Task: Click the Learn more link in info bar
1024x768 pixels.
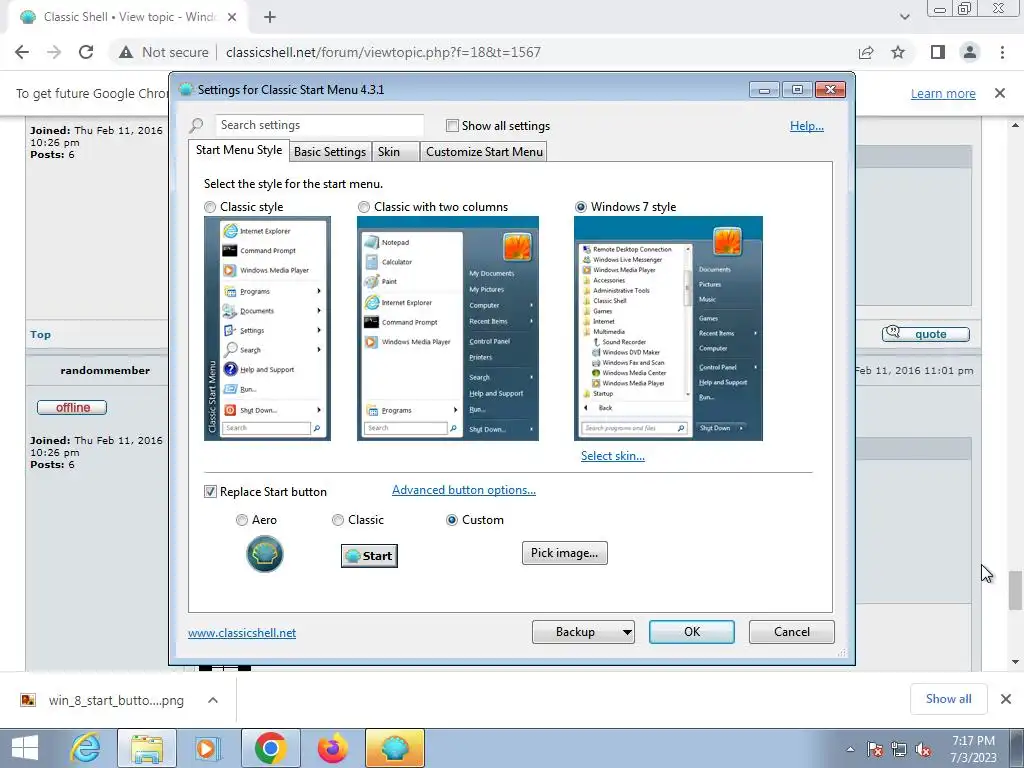Action: (x=943, y=93)
